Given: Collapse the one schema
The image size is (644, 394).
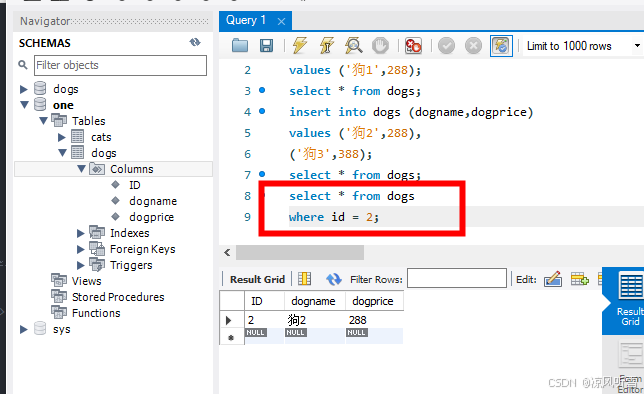Looking at the screenshot, I should click(24, 105).
